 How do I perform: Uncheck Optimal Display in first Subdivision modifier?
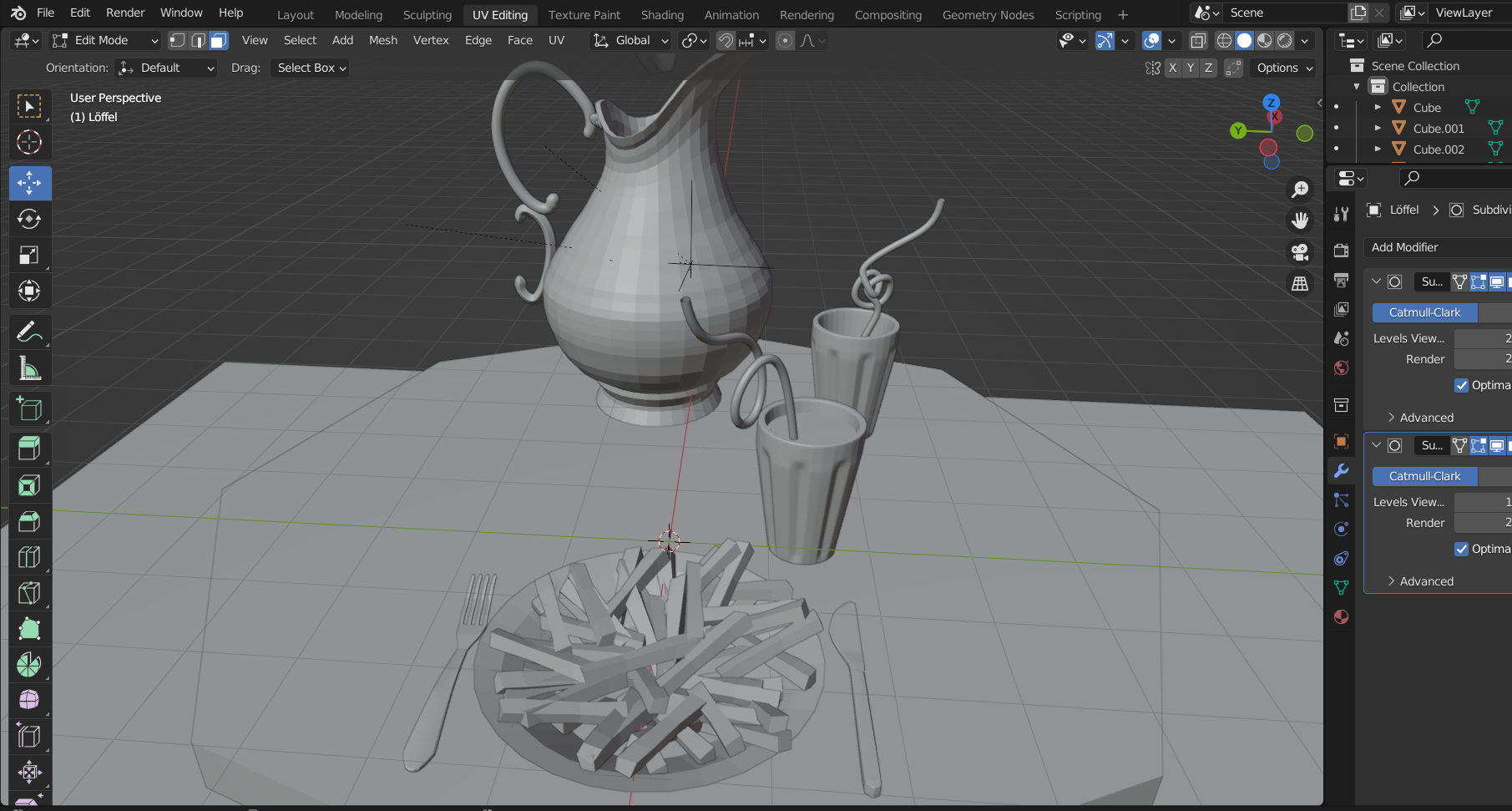coord(1461,385)
